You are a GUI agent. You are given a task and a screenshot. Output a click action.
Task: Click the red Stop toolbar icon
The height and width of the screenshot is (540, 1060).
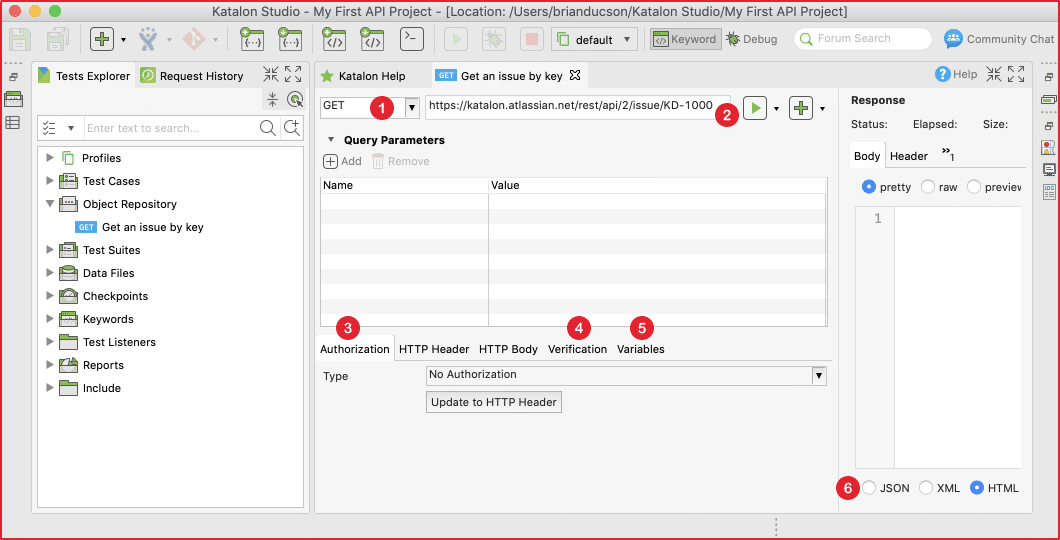coord(531,39)
